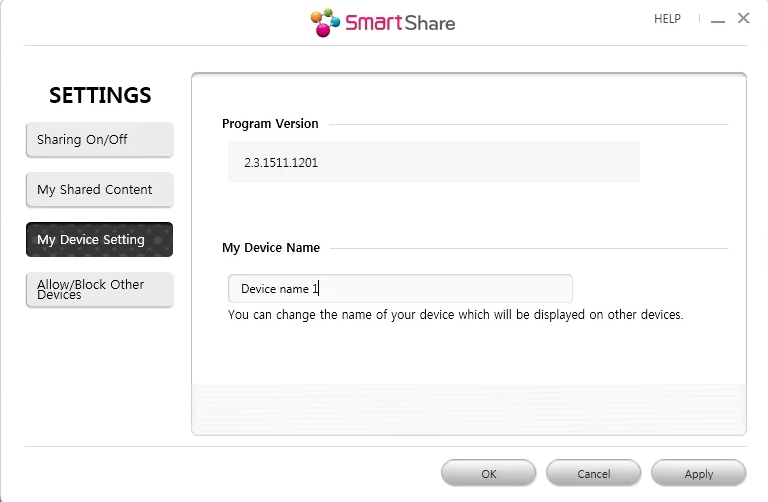Click the SmartShare title text
Screen dimensions: 768x502
pyautogui.click(x=400, y=22)
